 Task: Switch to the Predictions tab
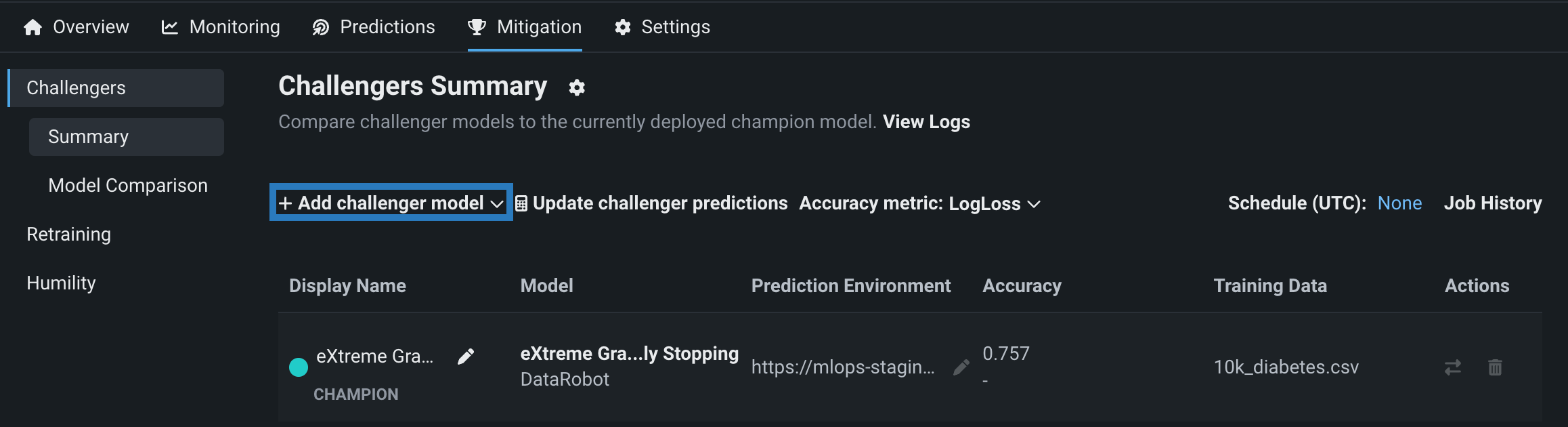(x=374, y=27)
